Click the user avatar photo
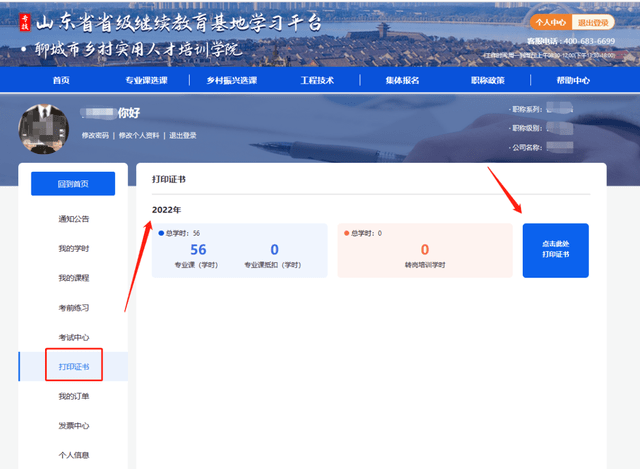 44,129
